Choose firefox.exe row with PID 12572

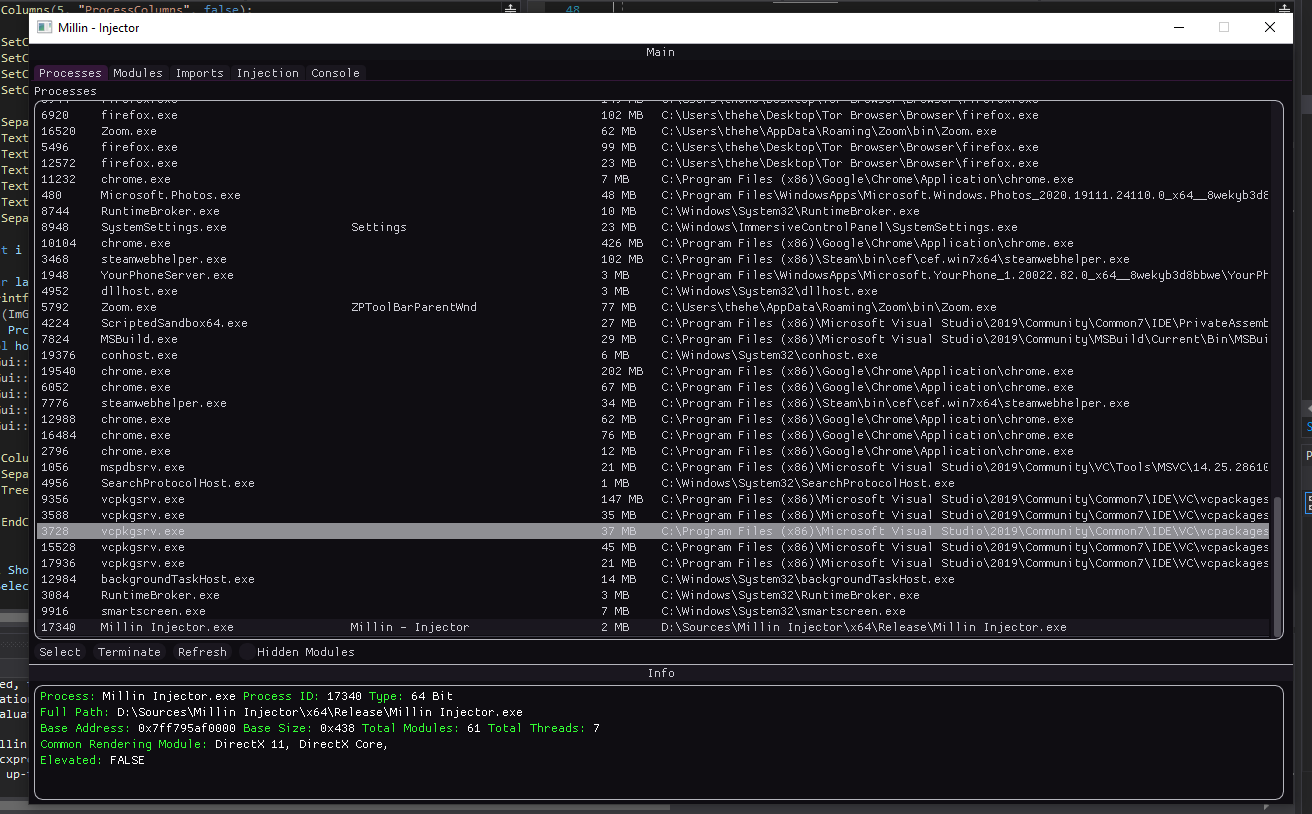coord(654,163)
